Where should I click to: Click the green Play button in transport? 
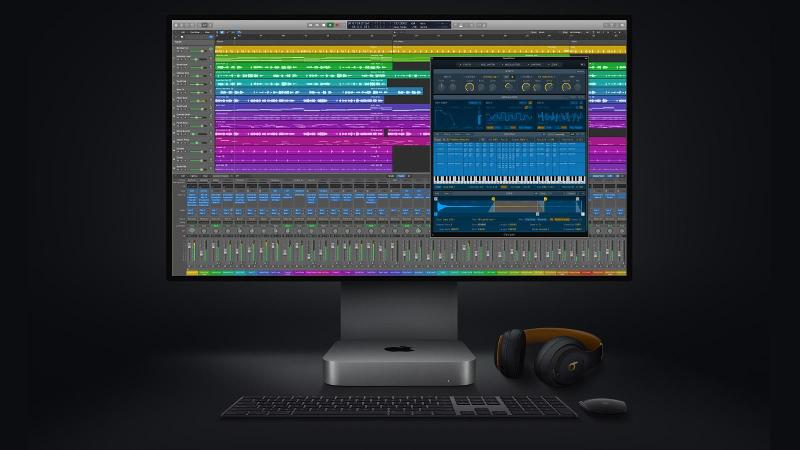click(328, 24)
